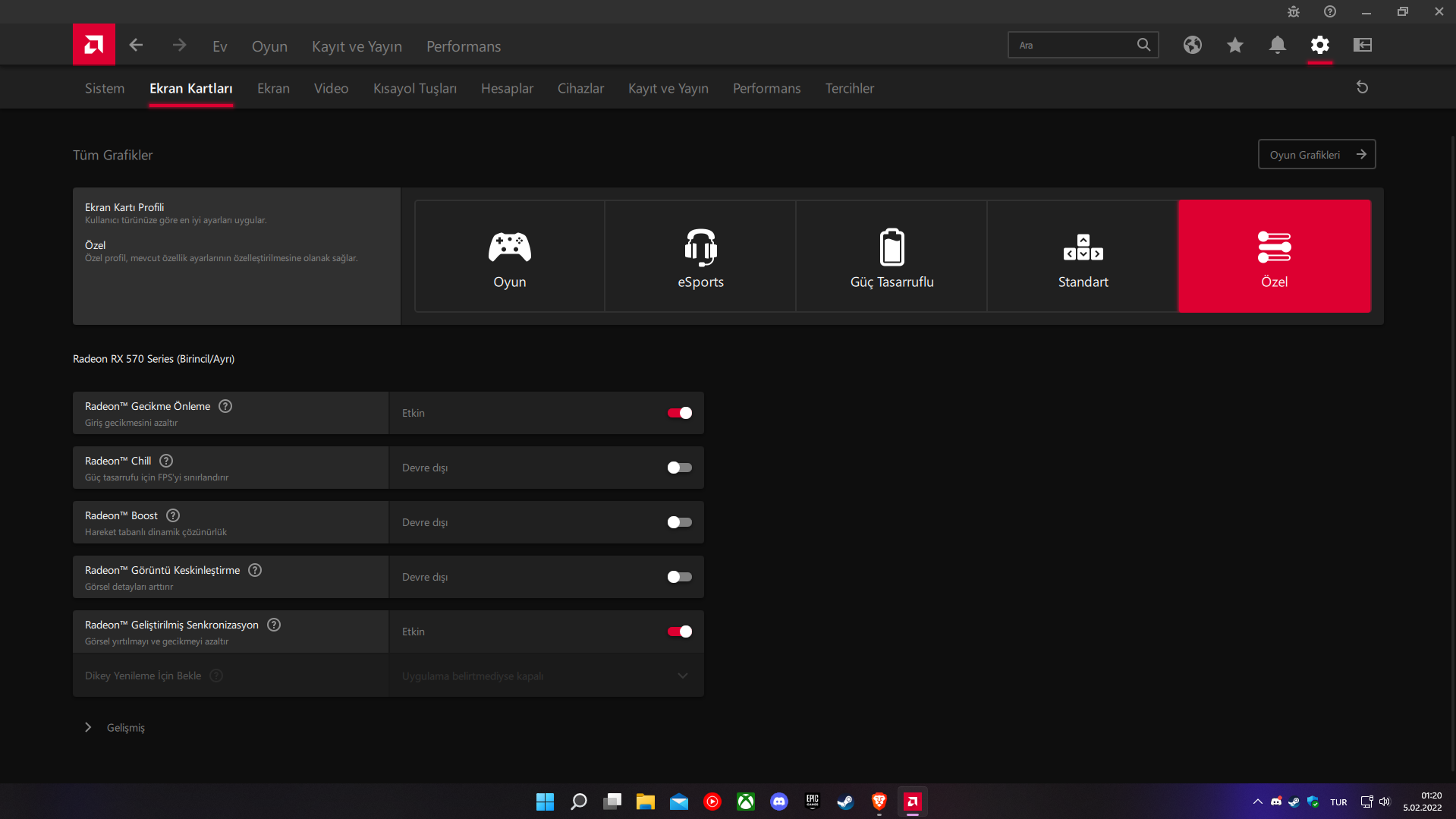Enable Radeon Chill toggle
Viewport: 1456px width, 819px height.
(680, 468)
